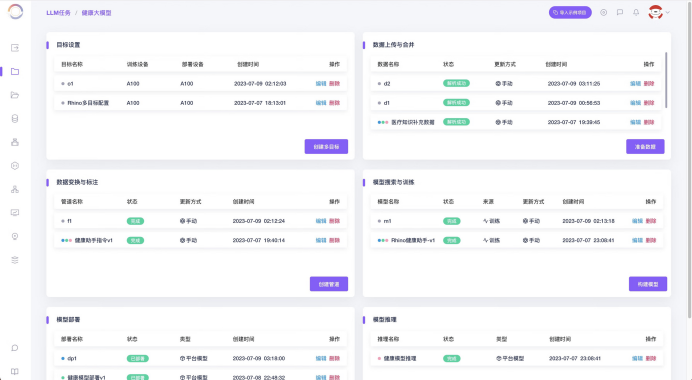Image resolution: width=692 pixels, height=380 pixels.
Task: Select the 健康助手指令v1 pipeline name
Action: pyautogui.click(x=94, y=241)
